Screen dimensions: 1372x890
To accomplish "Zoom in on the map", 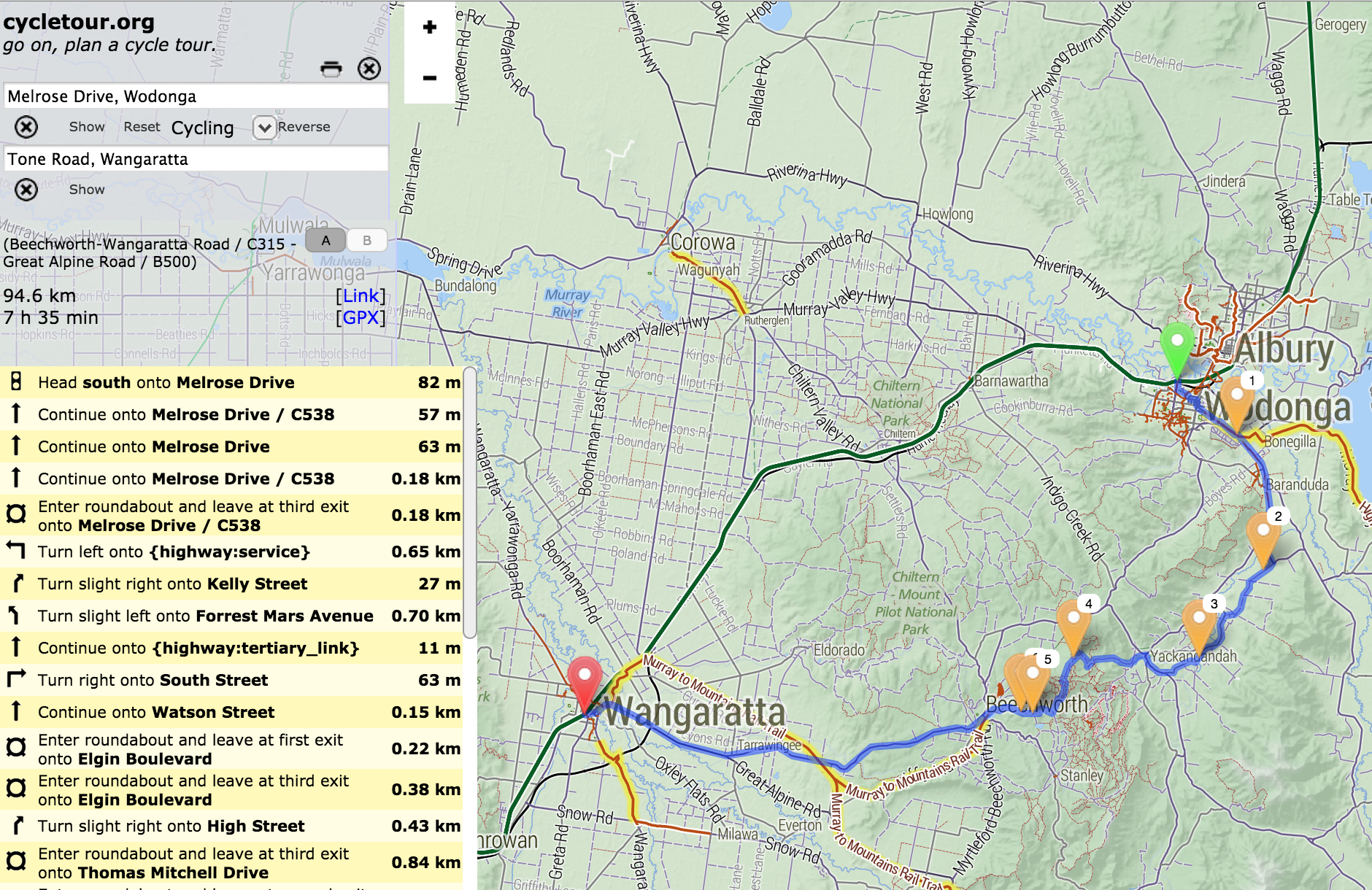I will coord(430,28).
